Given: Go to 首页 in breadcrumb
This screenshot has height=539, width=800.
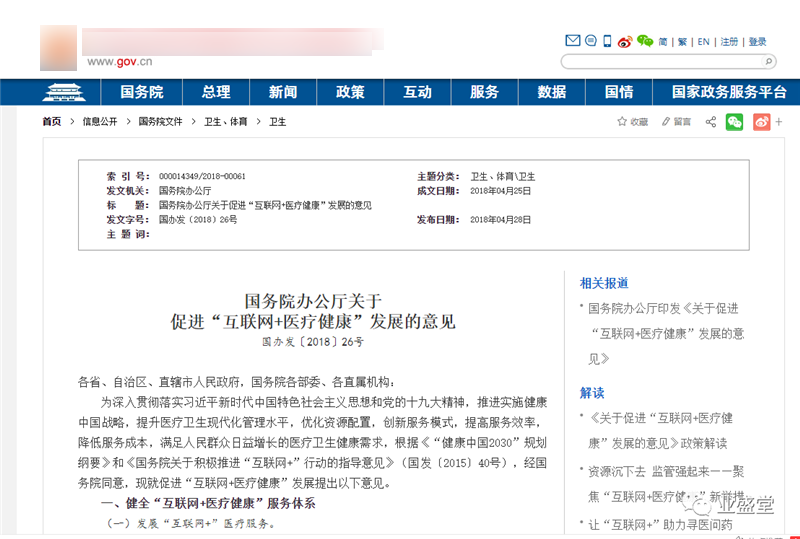Looking at the screenshot, I should pos(52,122).
